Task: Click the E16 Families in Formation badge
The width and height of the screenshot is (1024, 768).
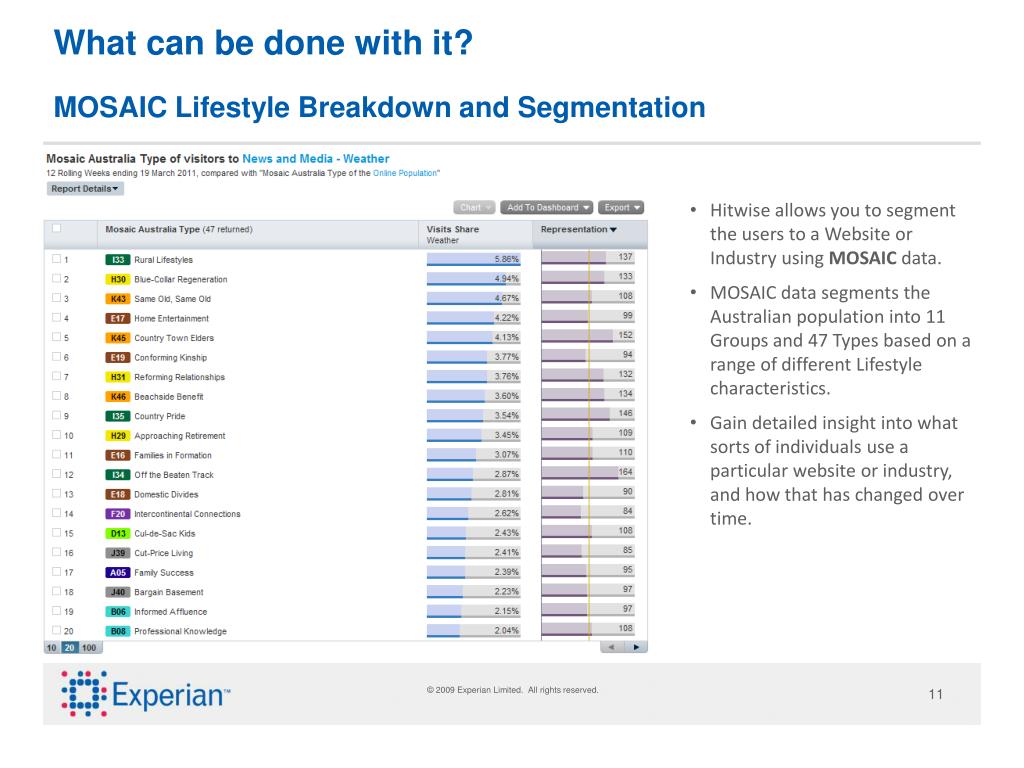Action: coord(118,455)
